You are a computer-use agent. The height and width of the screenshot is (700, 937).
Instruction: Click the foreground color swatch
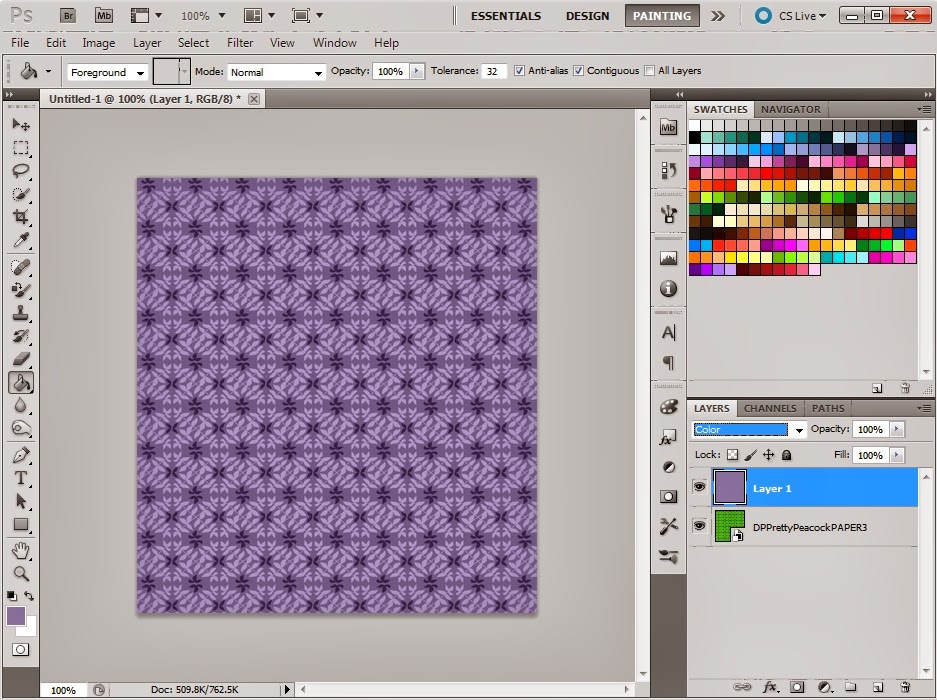[16, 616]
